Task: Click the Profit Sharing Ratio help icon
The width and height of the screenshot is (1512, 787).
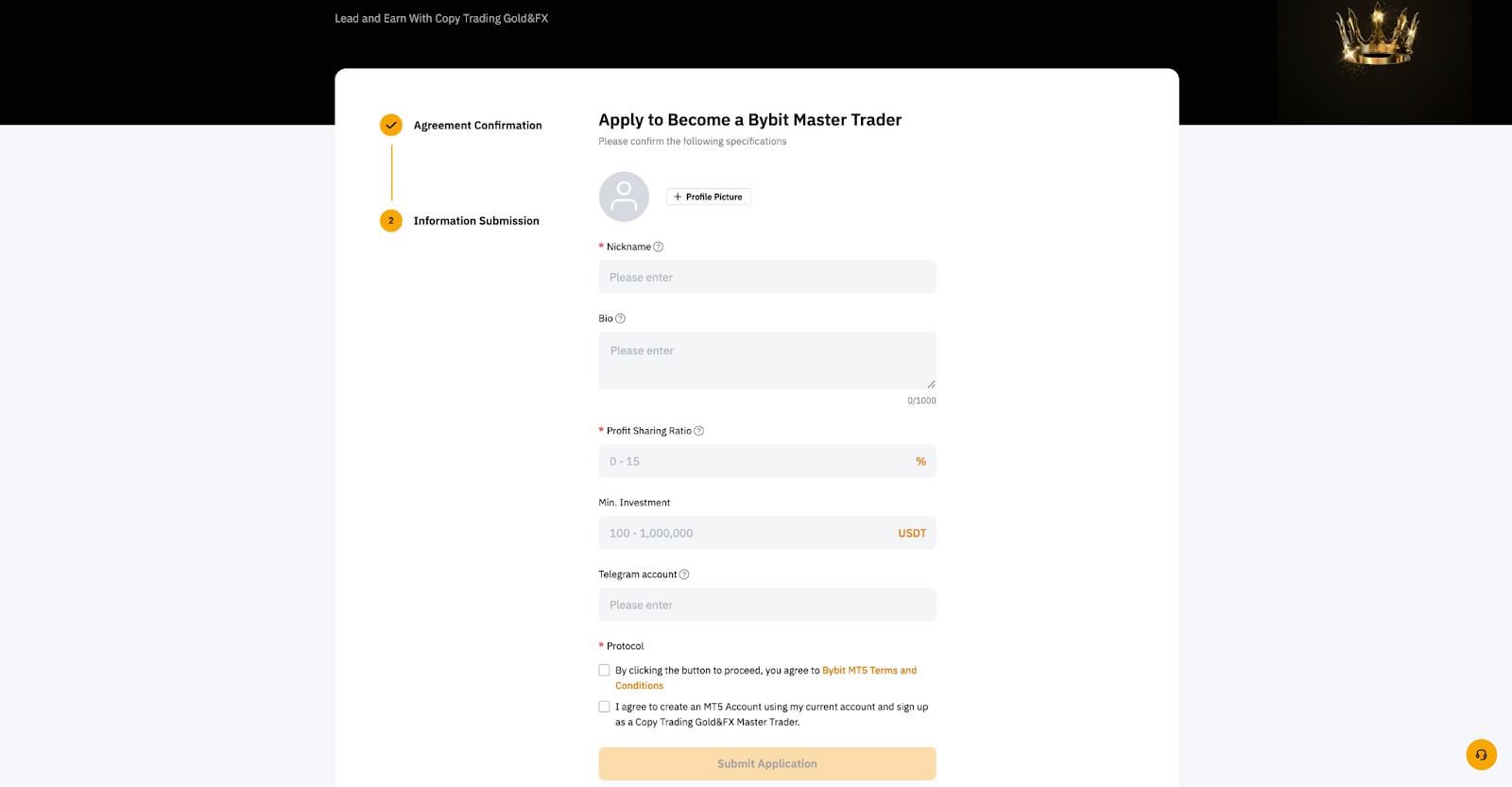Action: pyautogui.click(x=699, y=432)
